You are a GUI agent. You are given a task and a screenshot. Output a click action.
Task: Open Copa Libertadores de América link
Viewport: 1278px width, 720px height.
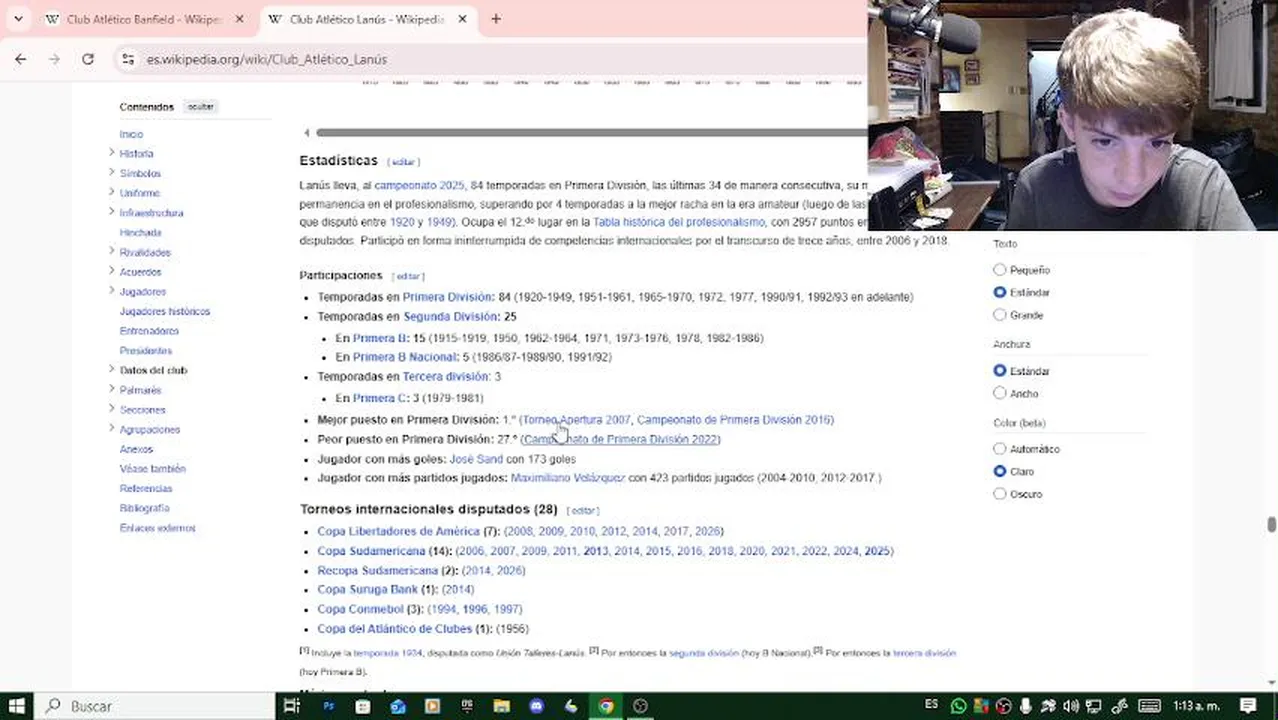[x=398, y=531]
